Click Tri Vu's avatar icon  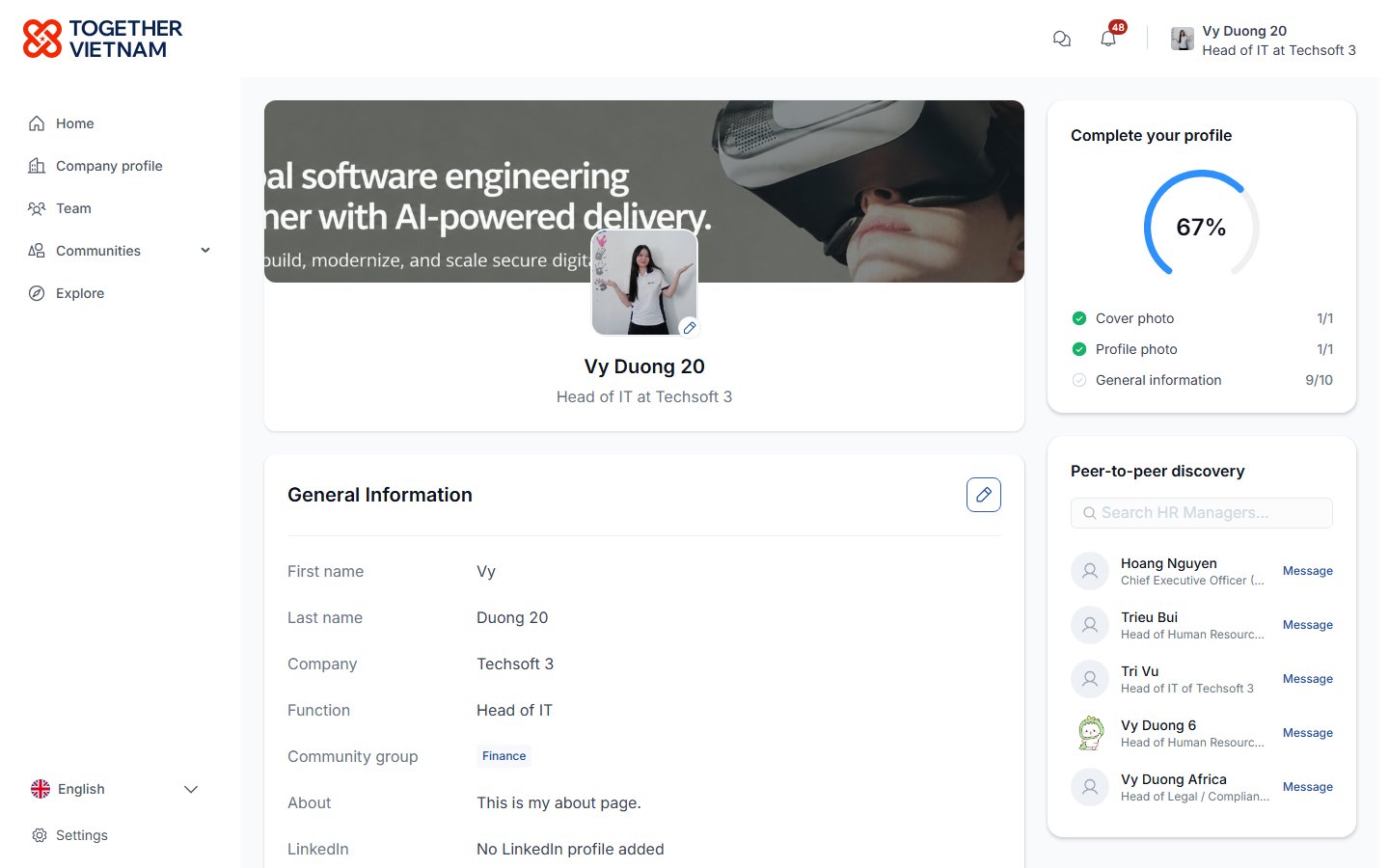1090,679
